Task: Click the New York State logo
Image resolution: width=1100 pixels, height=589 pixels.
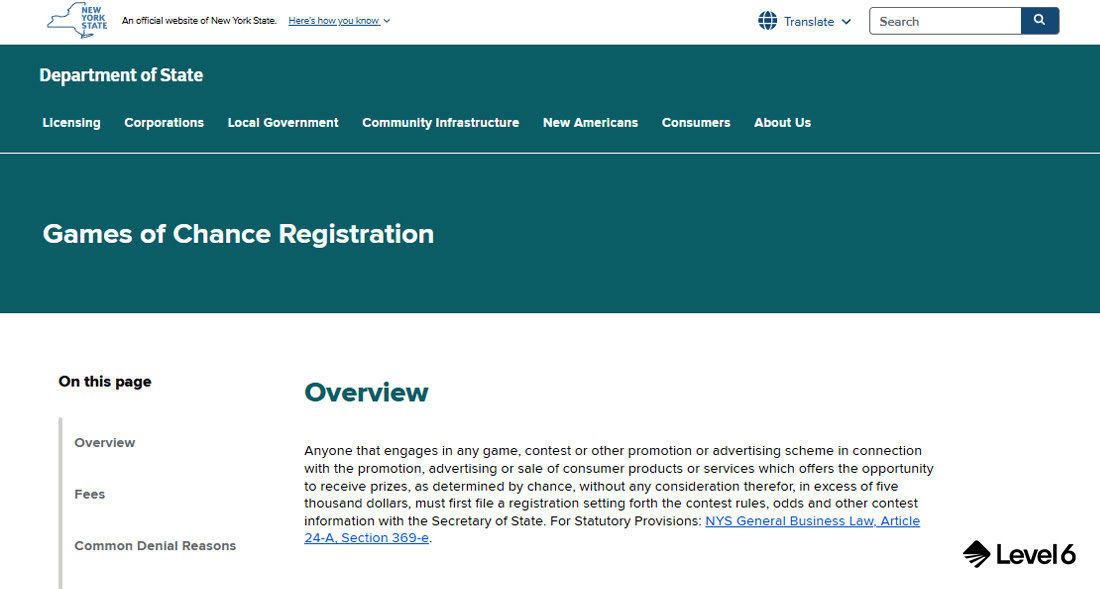Action: pyautogui.click(x=77, y=21)
